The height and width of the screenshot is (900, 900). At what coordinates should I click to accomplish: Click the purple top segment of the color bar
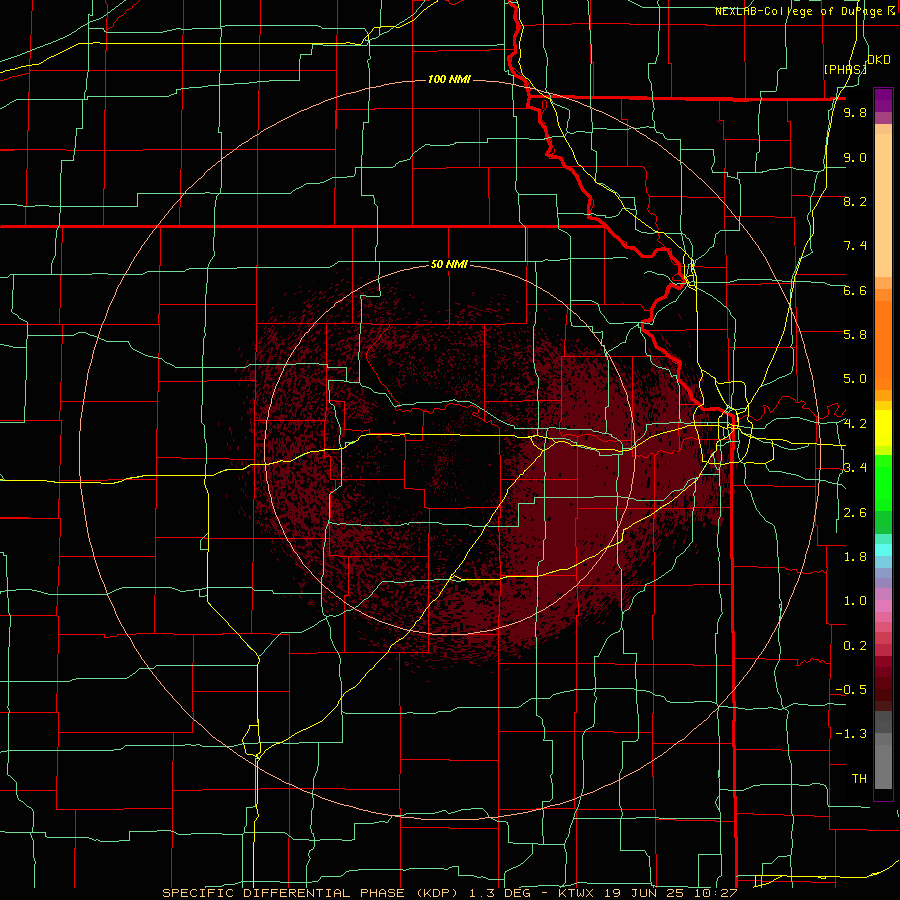pyautogui.click(x=883, y=100)
